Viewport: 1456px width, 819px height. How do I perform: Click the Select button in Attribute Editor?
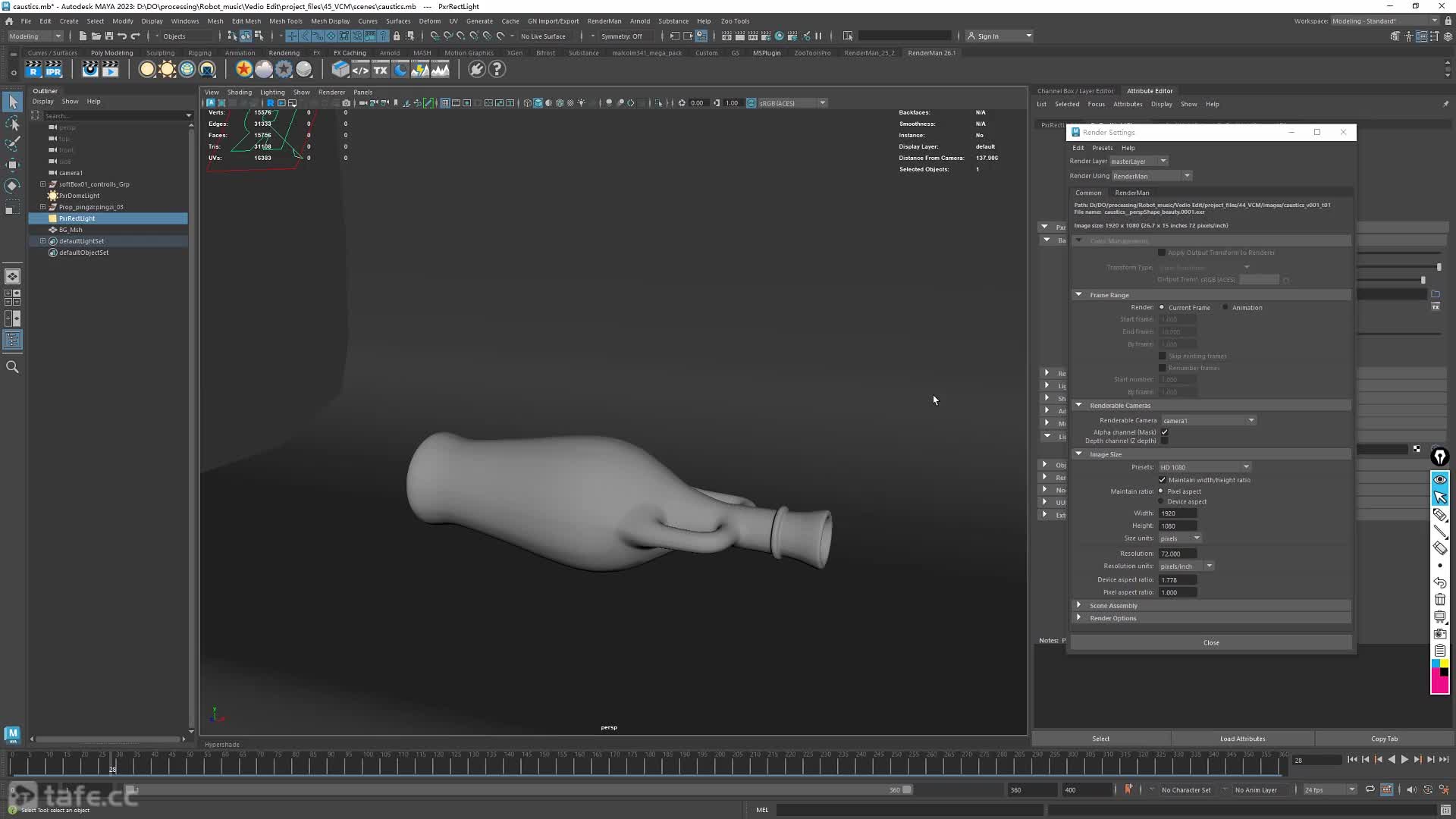(1100, 739)
